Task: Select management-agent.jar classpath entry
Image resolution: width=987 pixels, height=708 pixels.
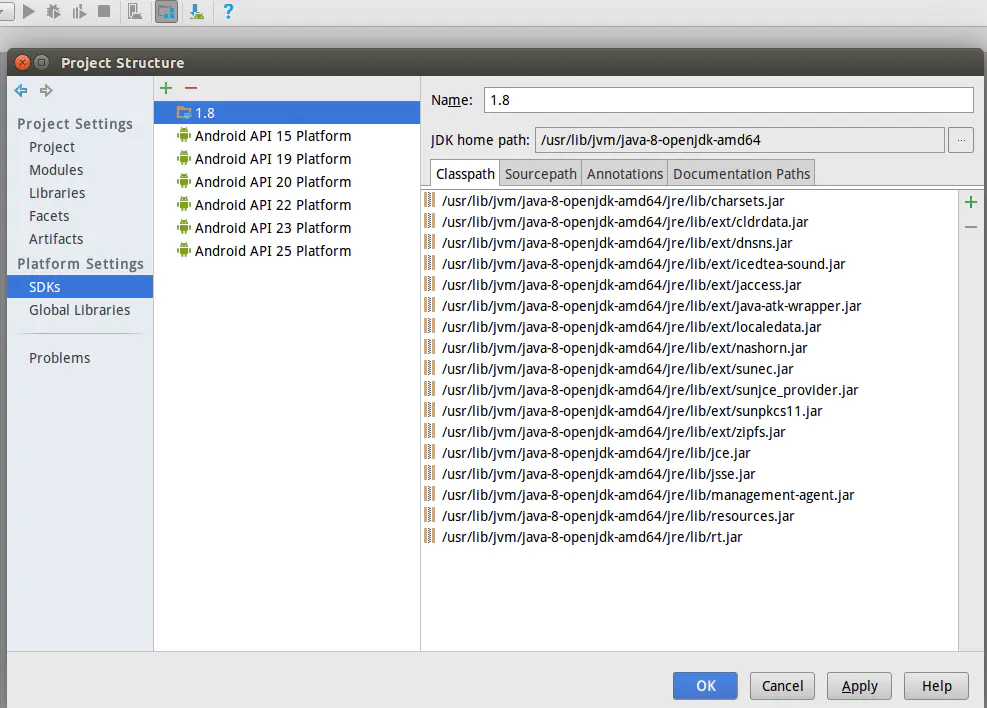Action: click(x=689, y=495)
